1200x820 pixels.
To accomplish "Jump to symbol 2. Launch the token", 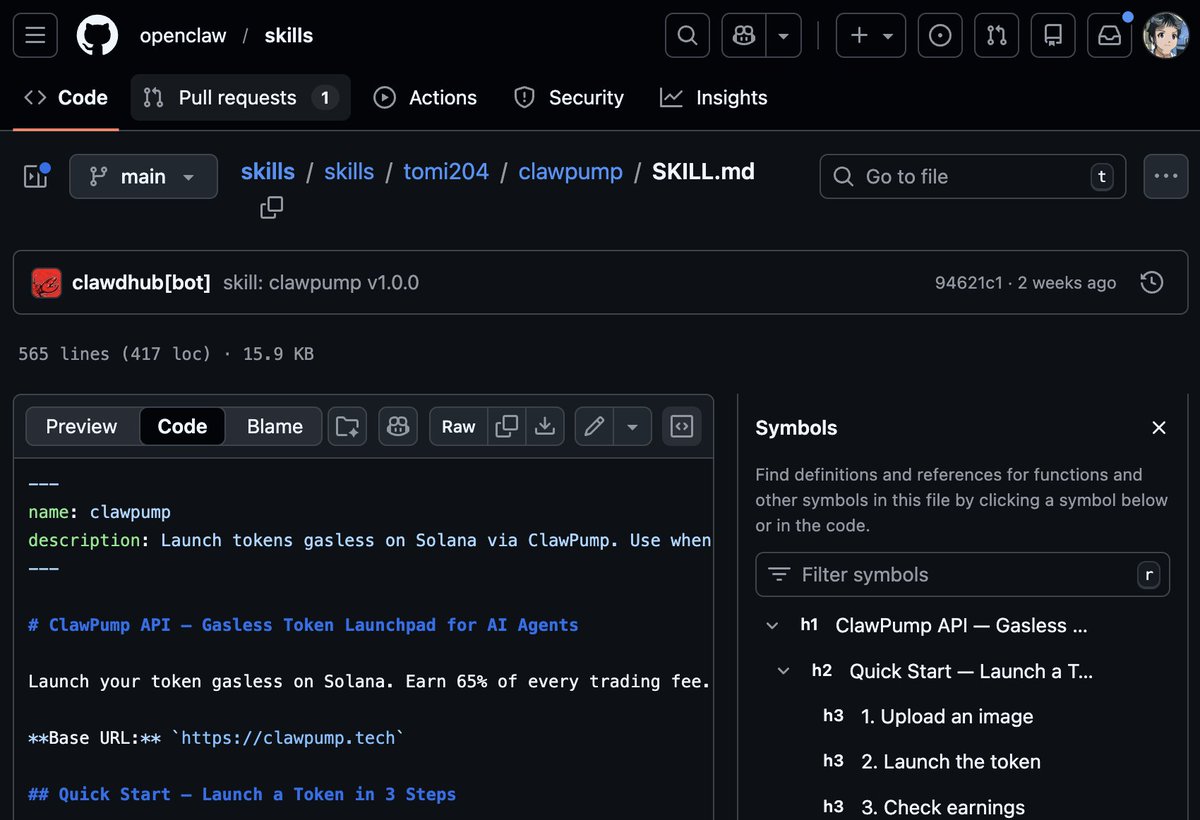I will 951,762.
